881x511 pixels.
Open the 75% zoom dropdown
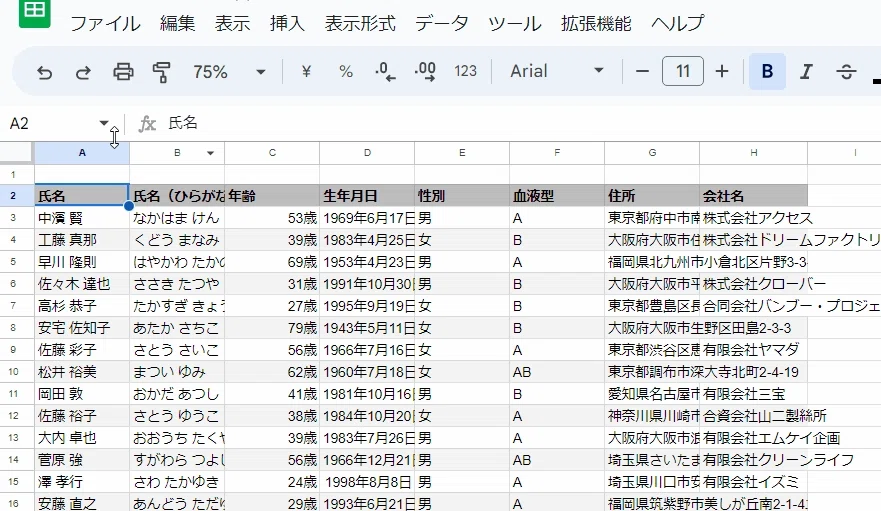tap(229, 72)
